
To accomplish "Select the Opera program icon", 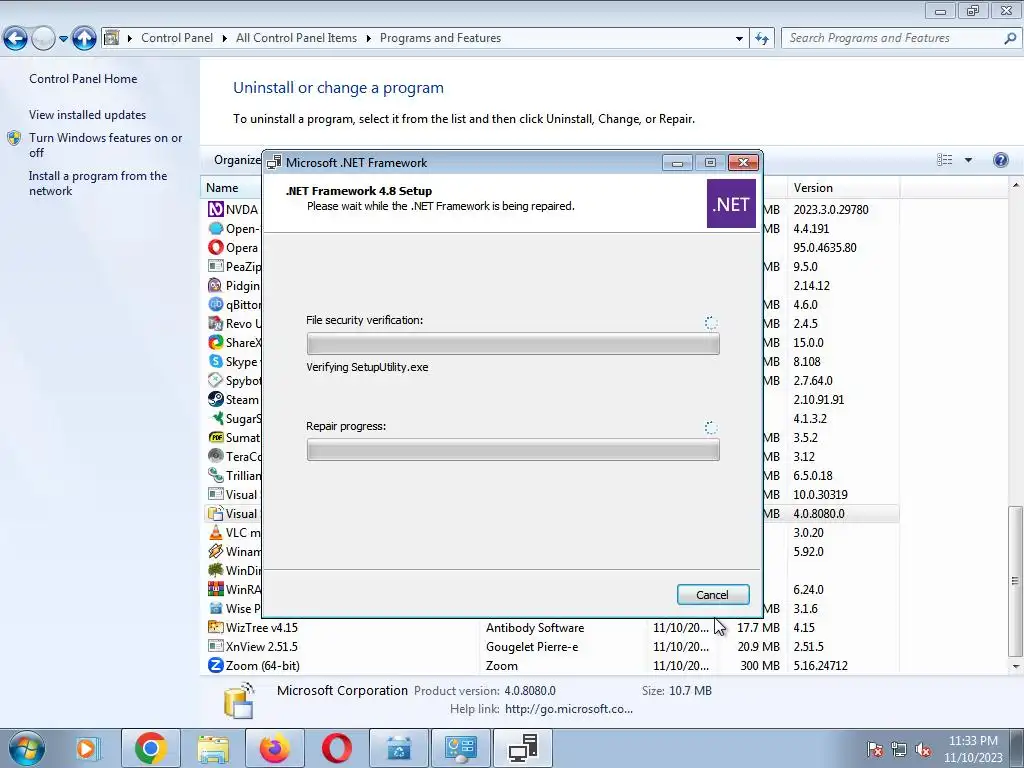I will (x=216, y=248).
